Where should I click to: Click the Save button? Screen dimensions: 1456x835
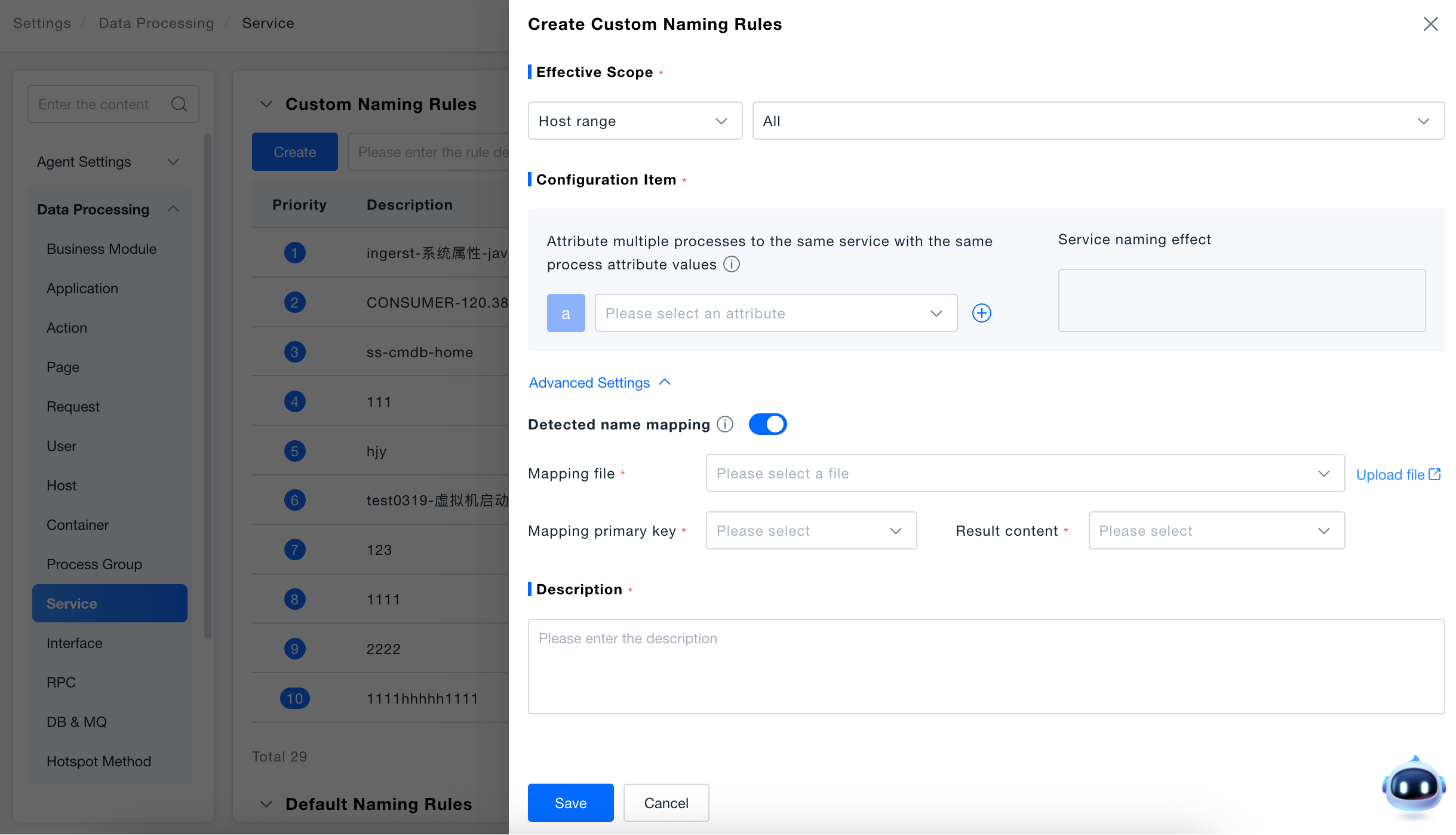pos(570,803)
